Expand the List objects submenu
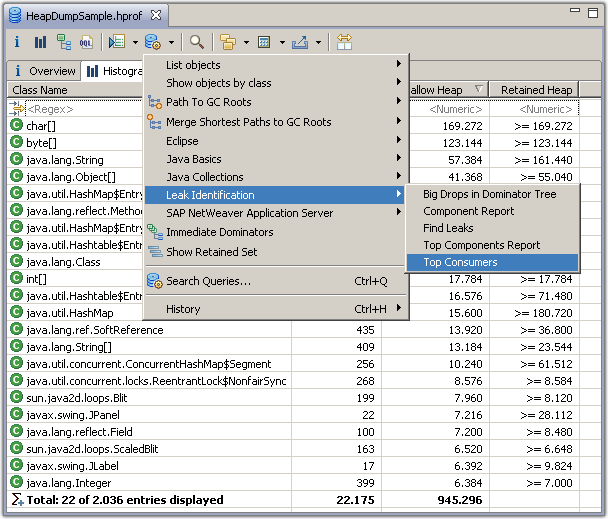 (275, 65)
